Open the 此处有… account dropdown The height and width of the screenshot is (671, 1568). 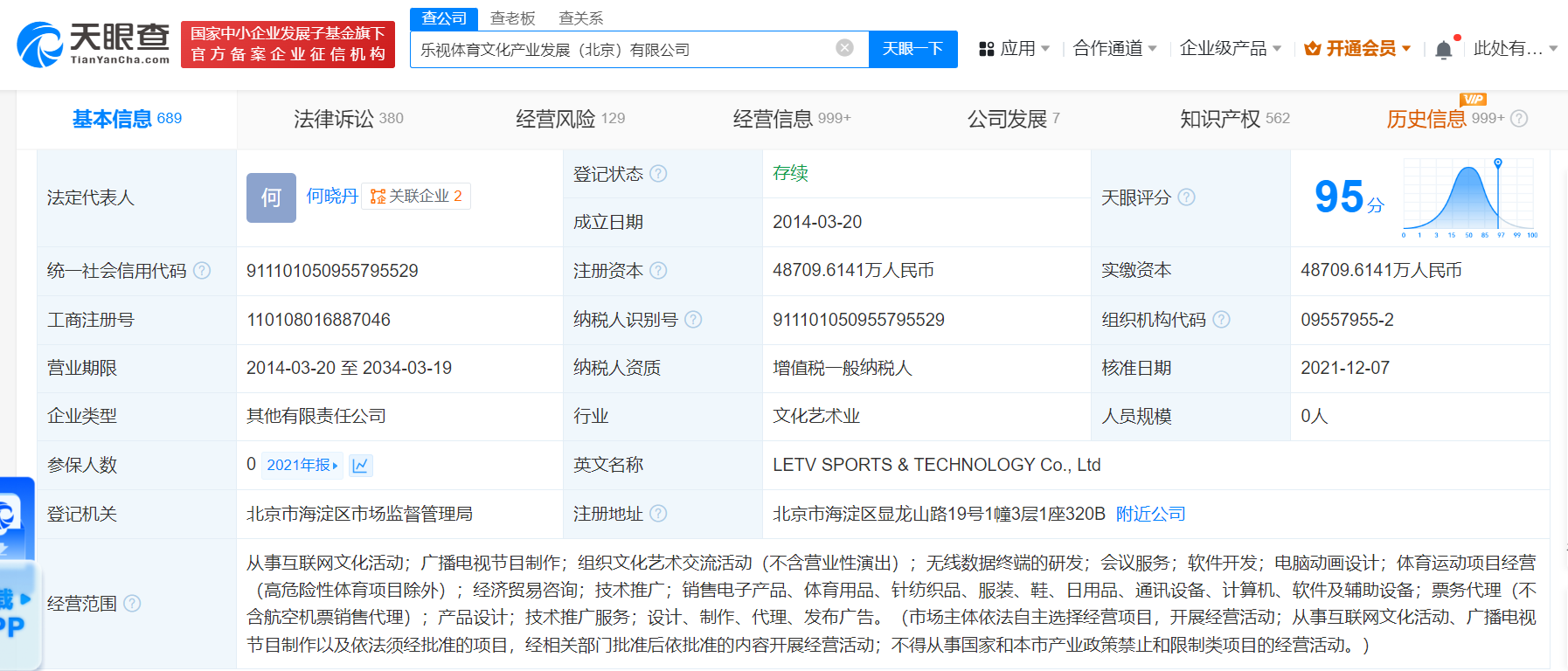click(1516, 49)
